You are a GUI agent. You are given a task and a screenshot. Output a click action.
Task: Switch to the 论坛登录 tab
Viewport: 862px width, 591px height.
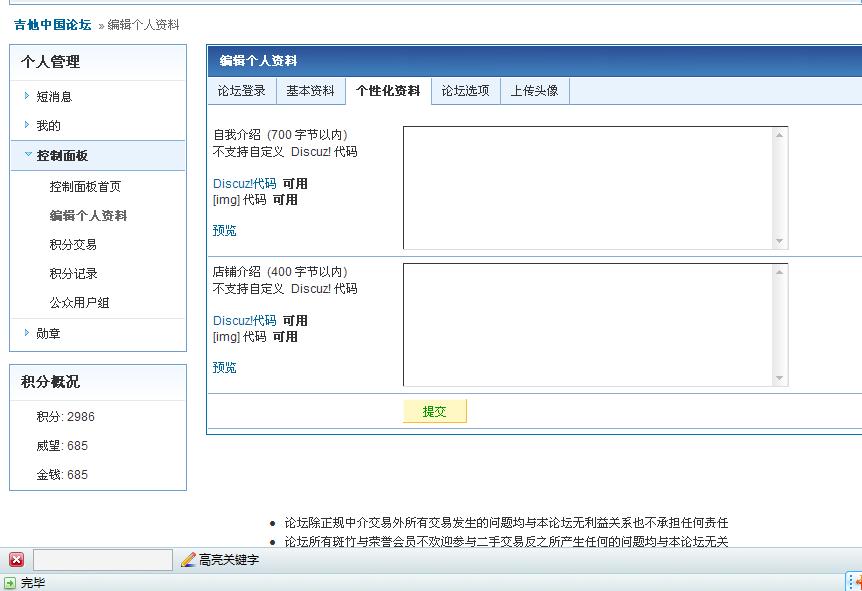tap(242, 91)
